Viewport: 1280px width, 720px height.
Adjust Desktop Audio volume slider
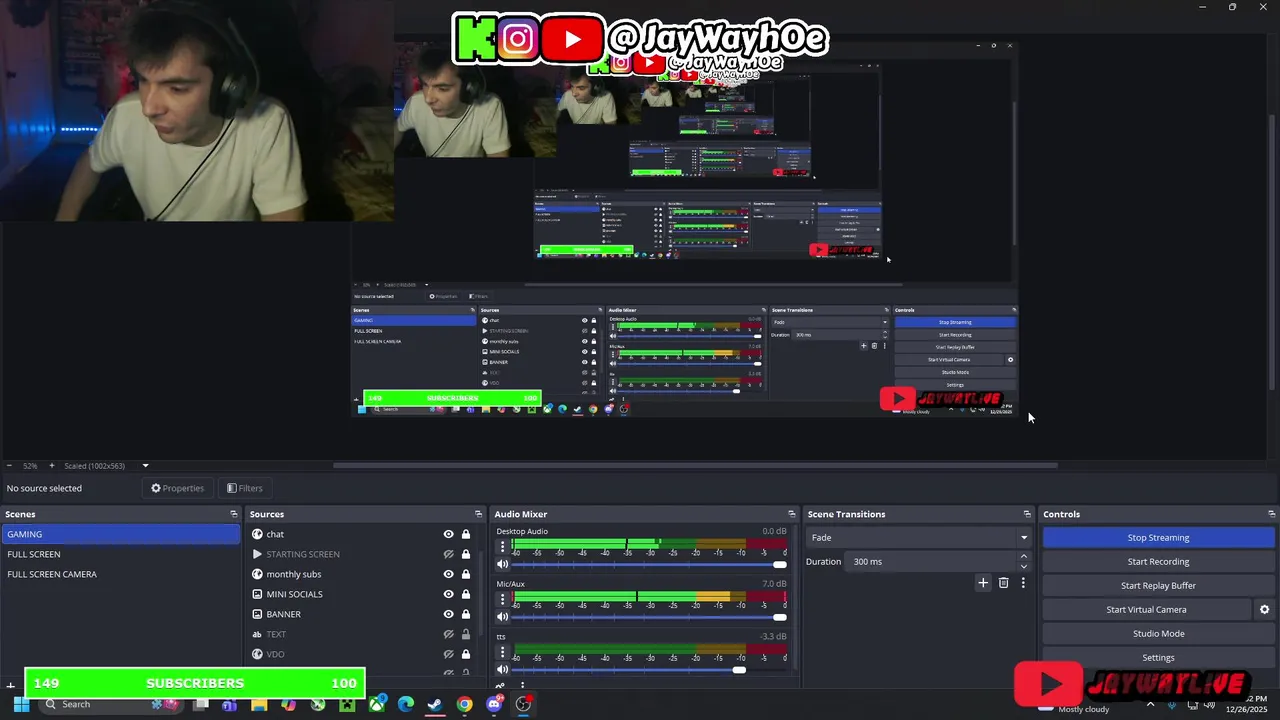(648, 565)
